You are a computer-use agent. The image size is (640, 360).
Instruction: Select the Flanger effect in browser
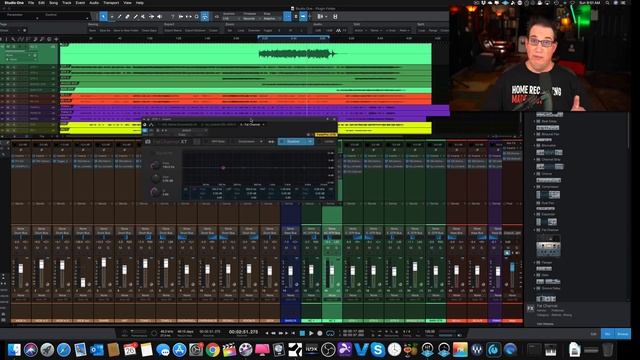(547, 262)
